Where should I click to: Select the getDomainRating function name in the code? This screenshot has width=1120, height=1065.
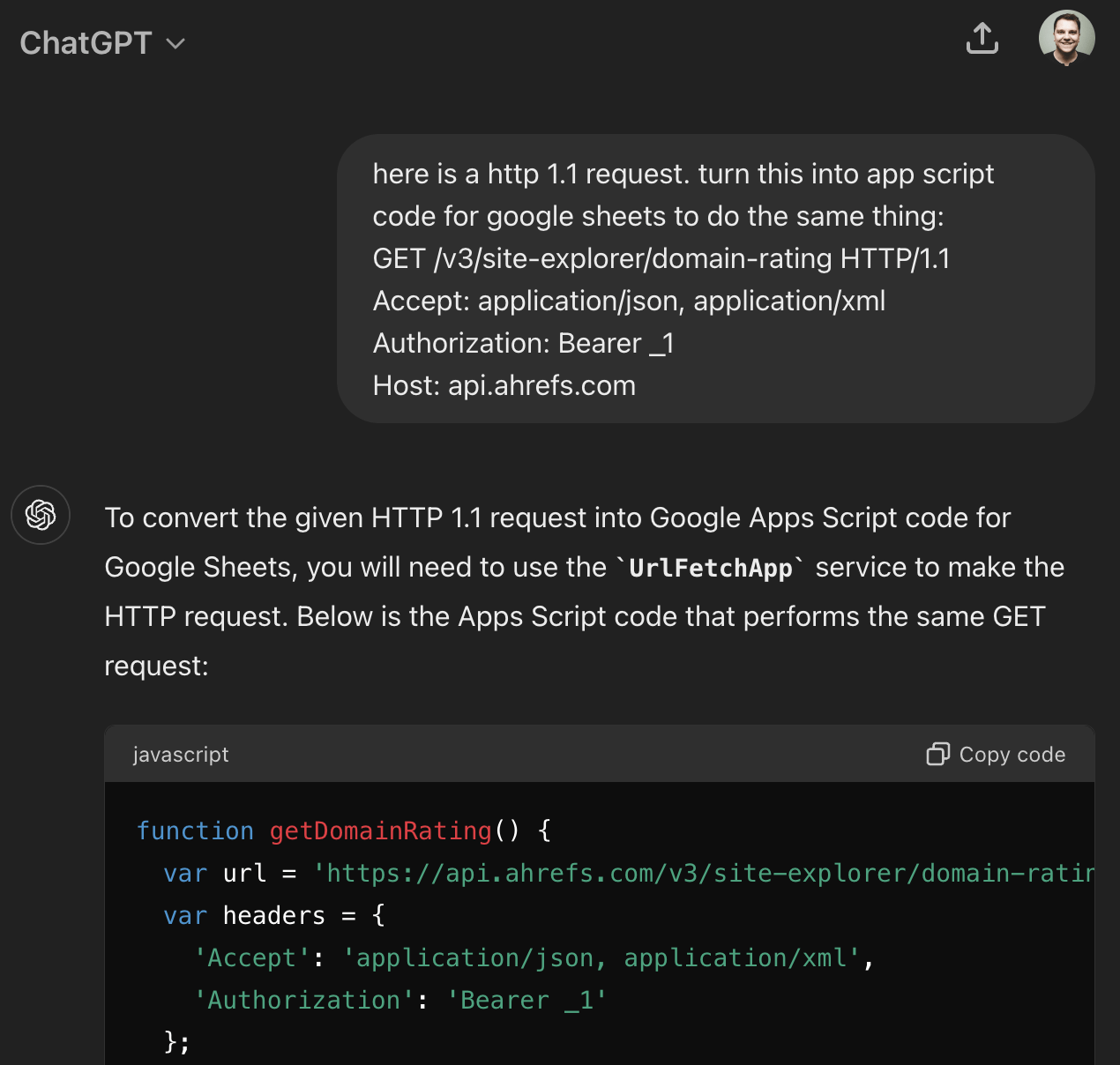[x=381, y=830]
